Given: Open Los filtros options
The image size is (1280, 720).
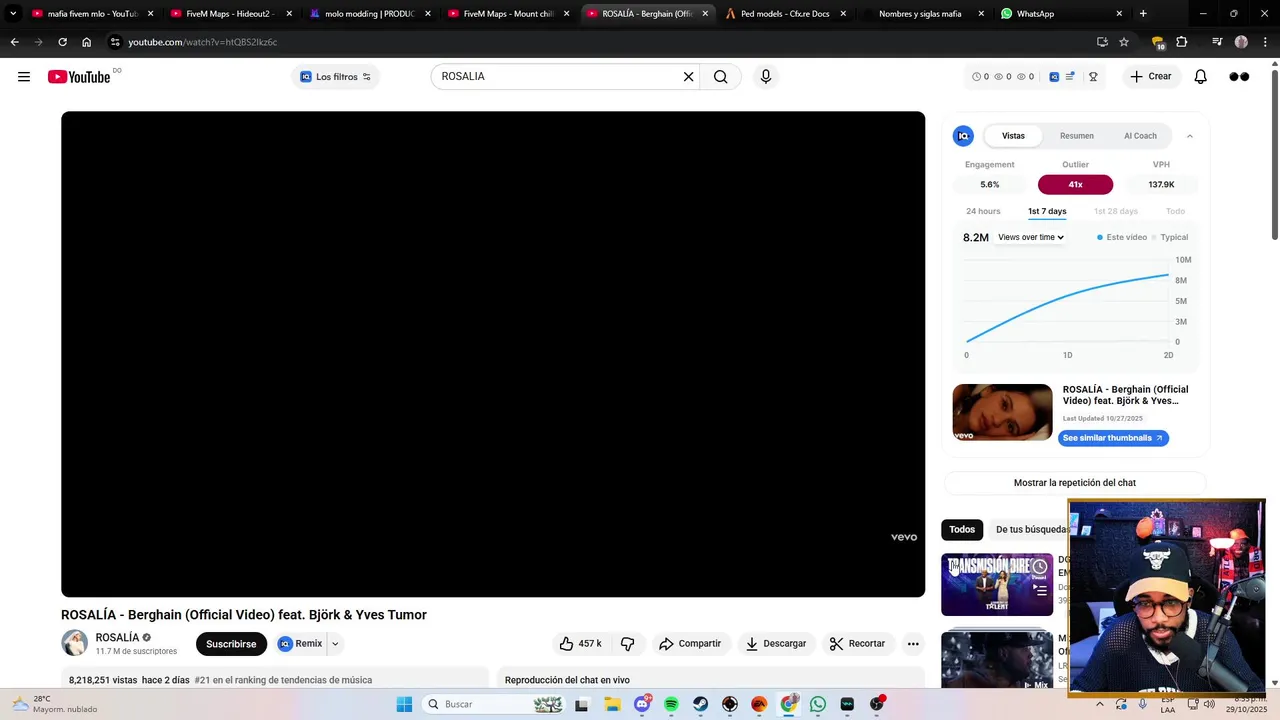Looking at the screenshot, I should [336, 77].
